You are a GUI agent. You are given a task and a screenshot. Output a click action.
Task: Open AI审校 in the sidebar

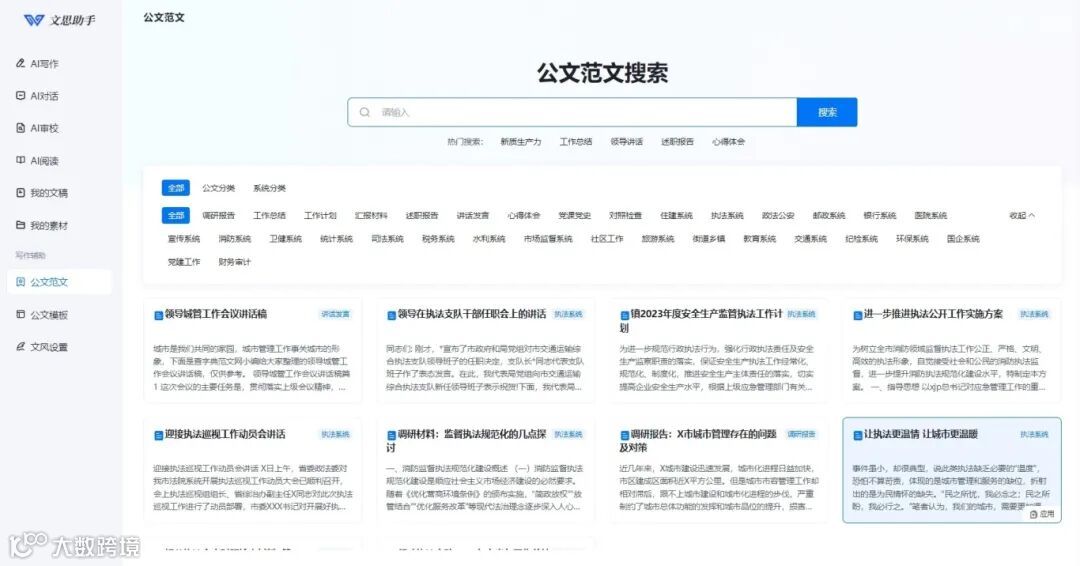click(x=38, y=128)
